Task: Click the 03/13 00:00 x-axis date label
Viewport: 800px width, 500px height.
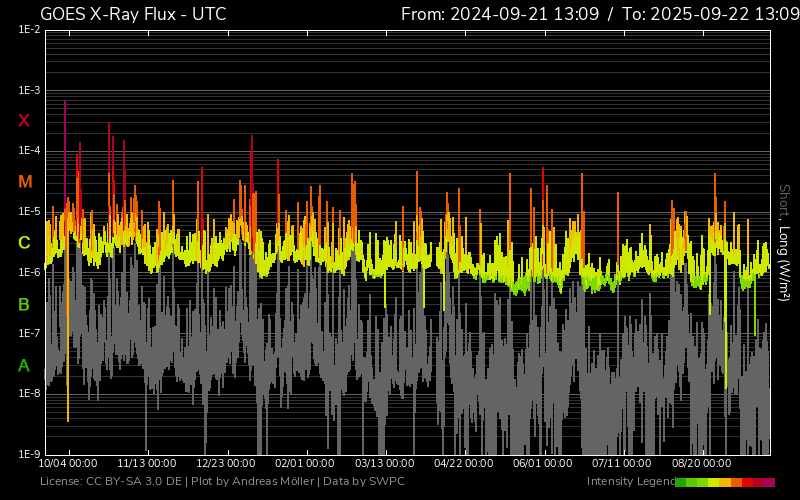Action: click(385, 463)
